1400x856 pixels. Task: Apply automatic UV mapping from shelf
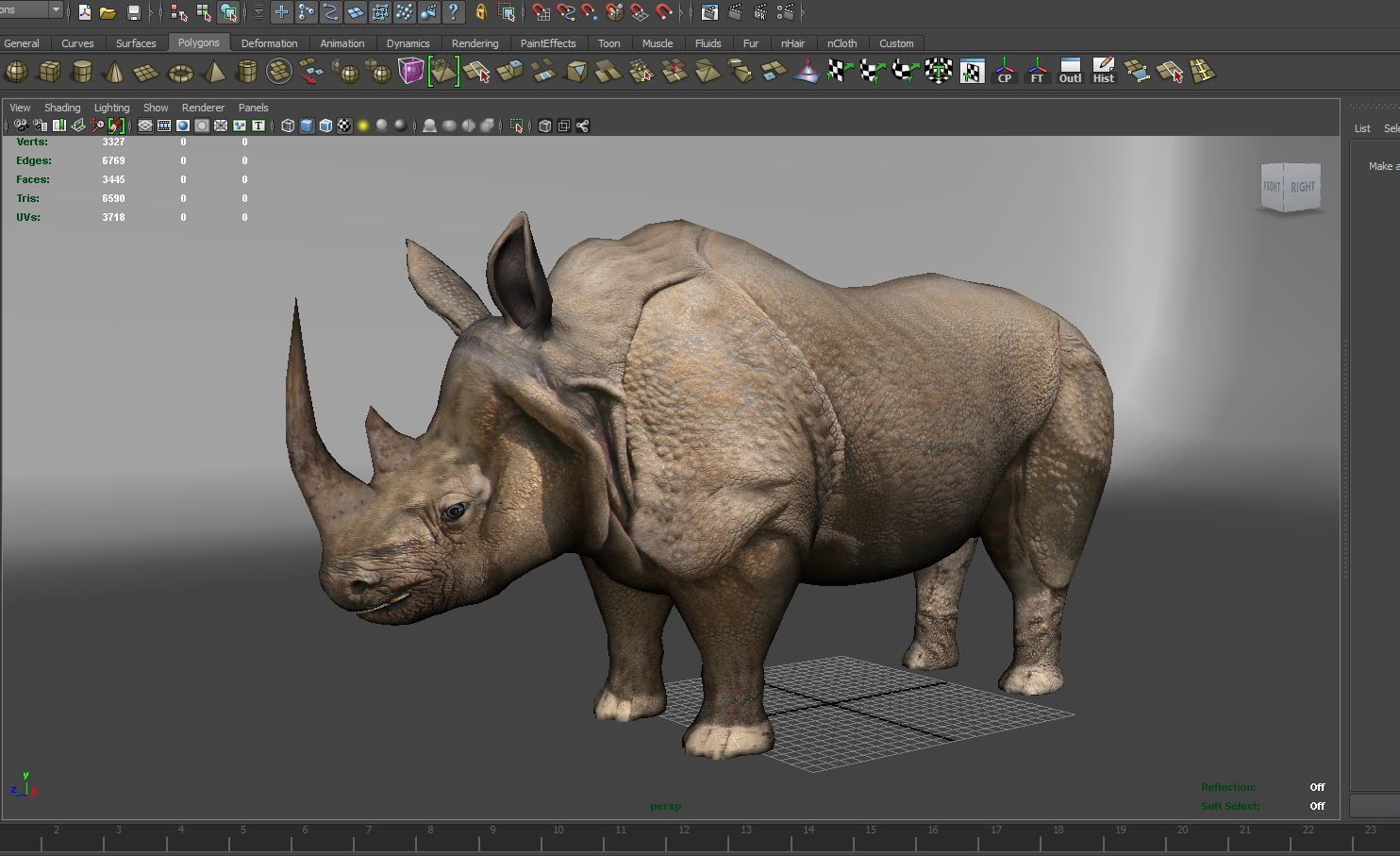point(939,72)
